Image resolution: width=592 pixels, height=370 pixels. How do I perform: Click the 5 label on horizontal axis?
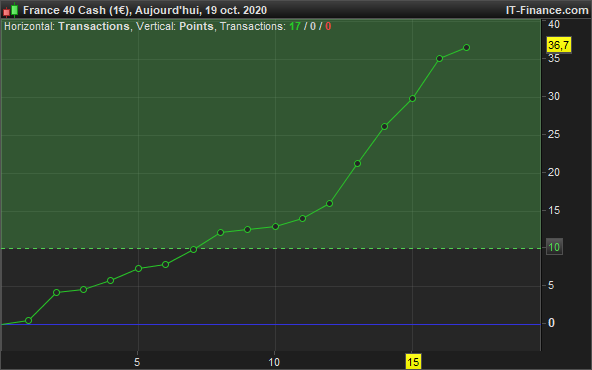pyautogui.click(x=137, y=362)
